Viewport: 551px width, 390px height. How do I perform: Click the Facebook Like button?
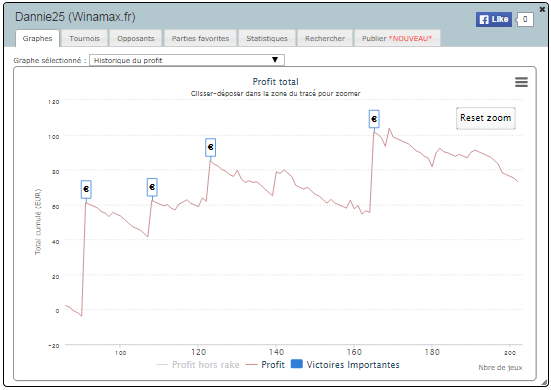click(494, 19)
